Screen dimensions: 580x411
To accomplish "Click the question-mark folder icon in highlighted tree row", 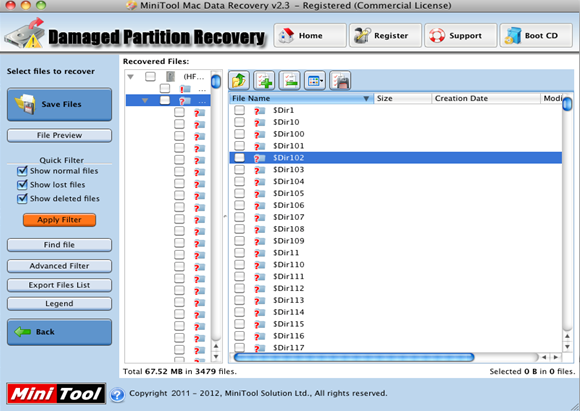I will (x=185, y=101).
